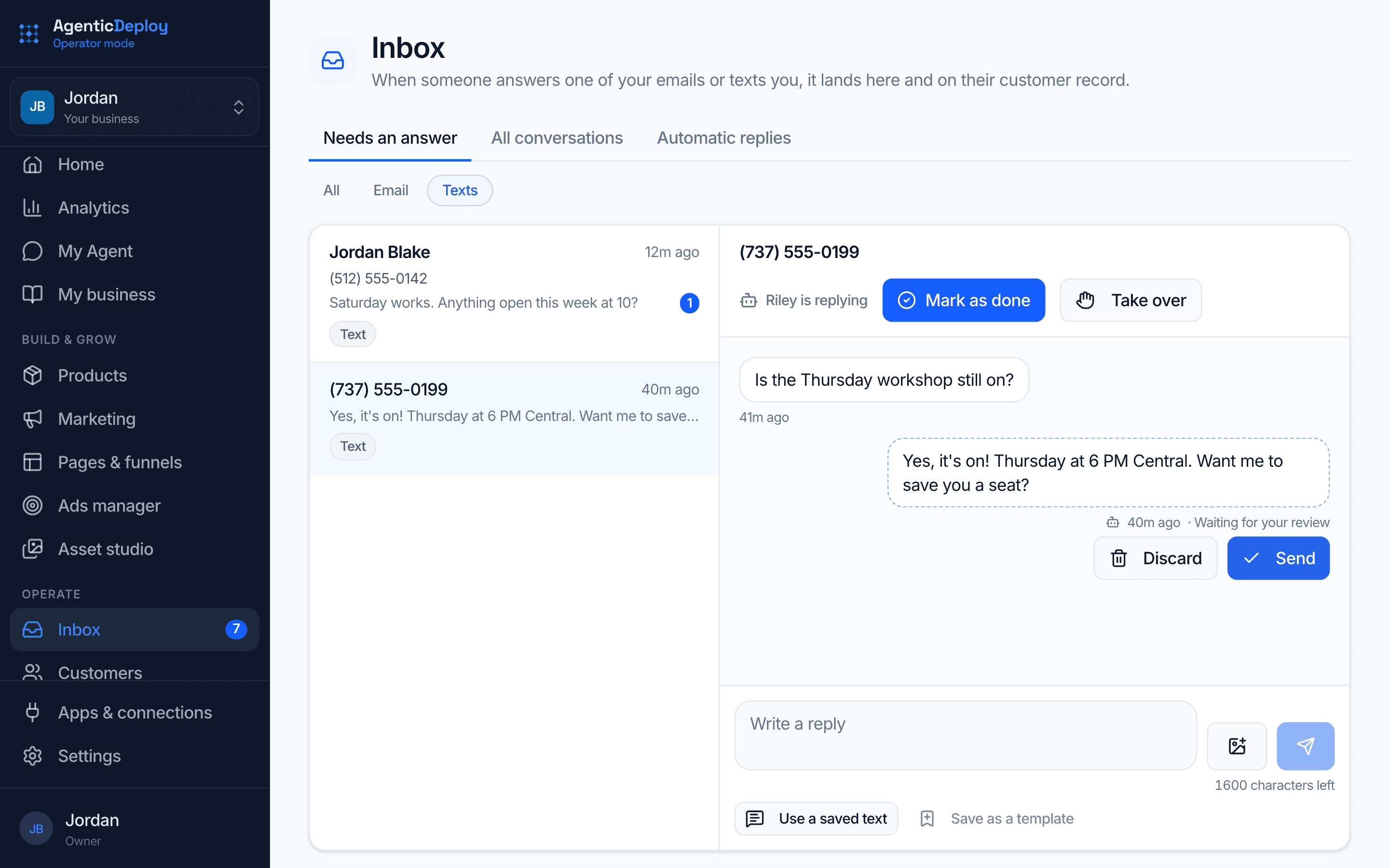Send the drafted reply awaiting review
The image size is (1389, 868).
coord(1278,558)
